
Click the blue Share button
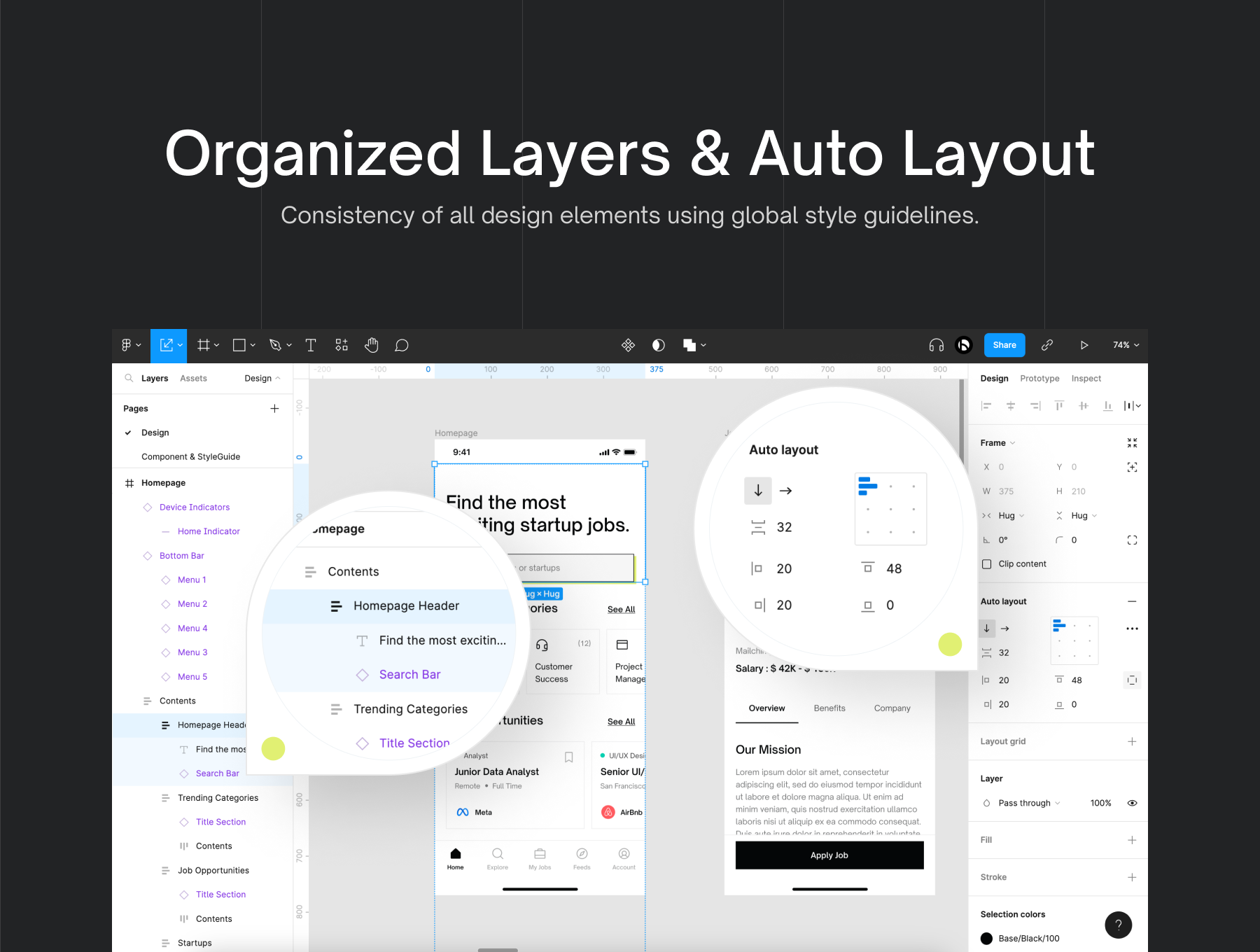click(1004, 345)
